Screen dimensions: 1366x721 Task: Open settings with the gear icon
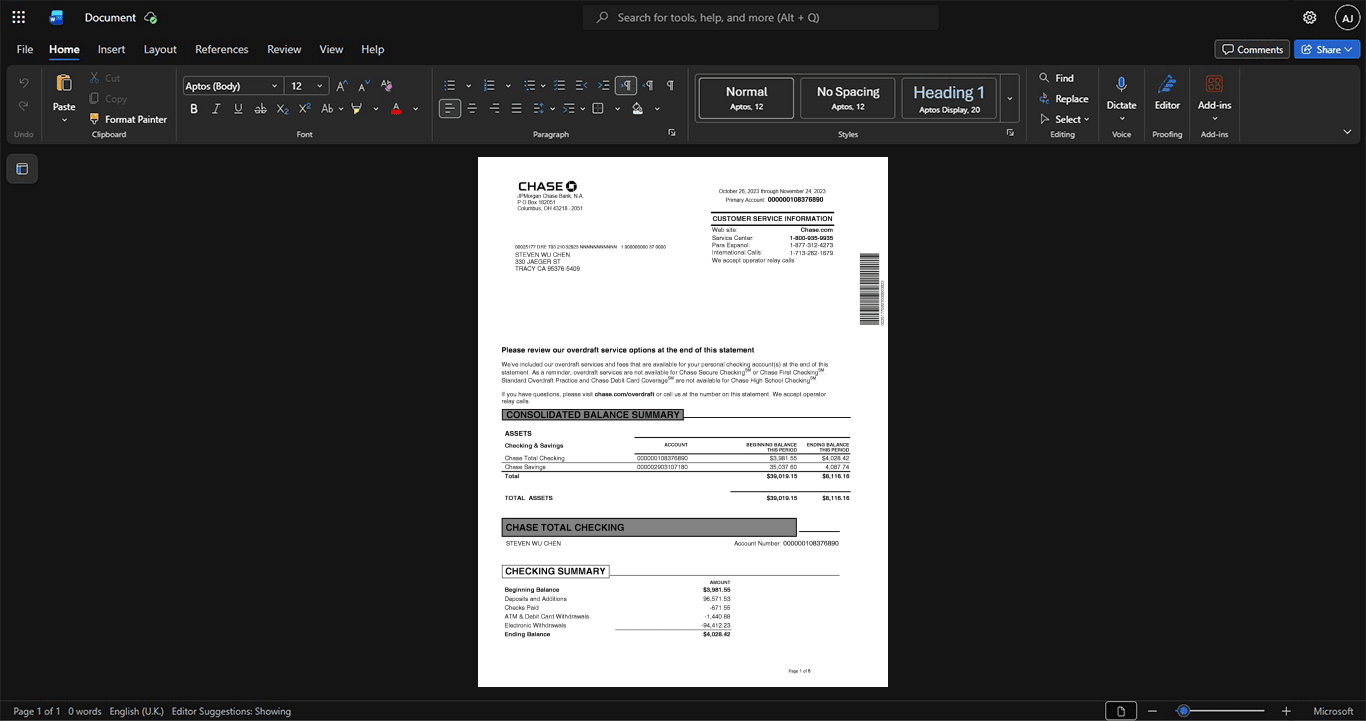coord(1309,17)
